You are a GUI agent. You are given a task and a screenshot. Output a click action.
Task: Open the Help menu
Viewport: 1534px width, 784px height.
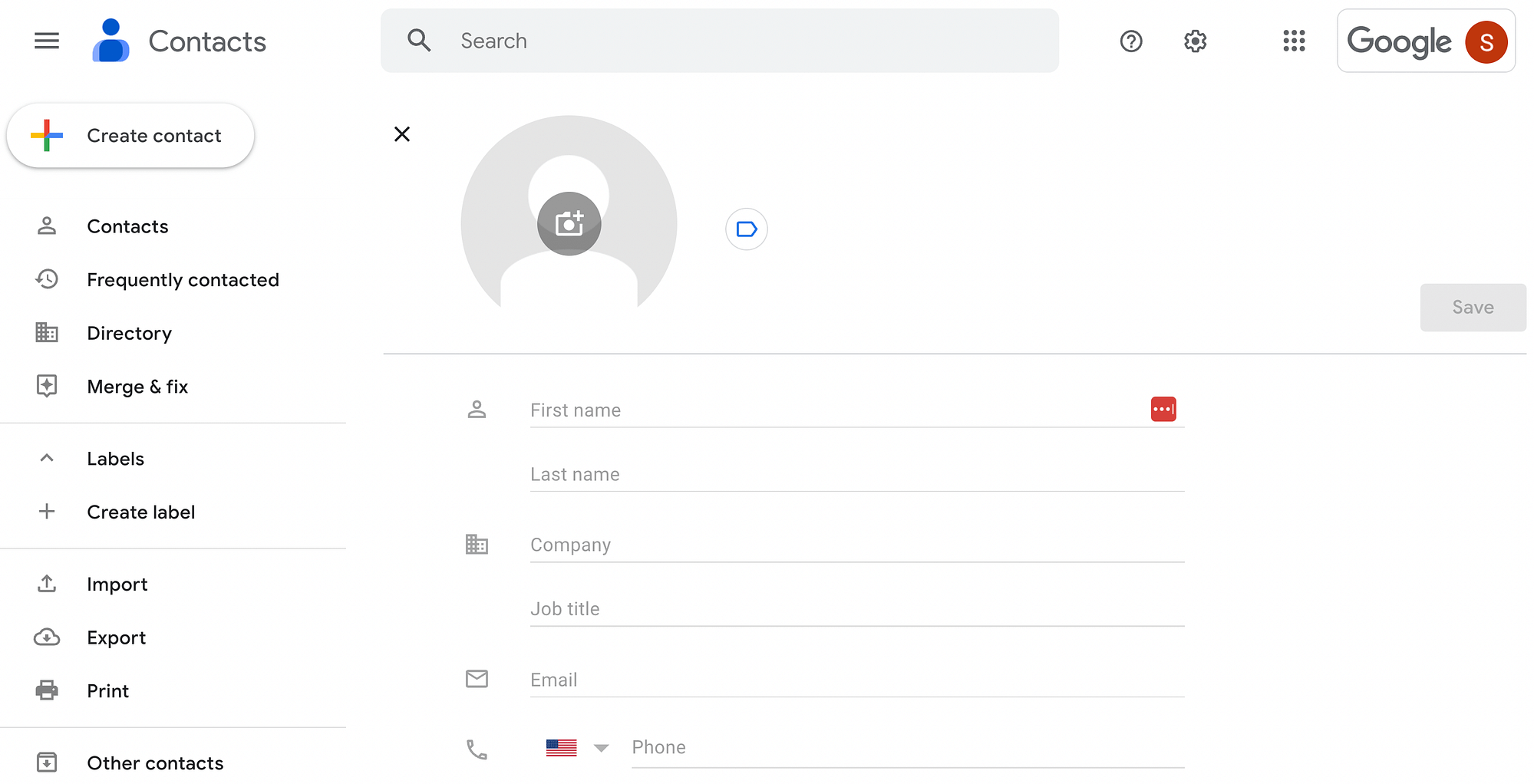(x=1130, y=41)
